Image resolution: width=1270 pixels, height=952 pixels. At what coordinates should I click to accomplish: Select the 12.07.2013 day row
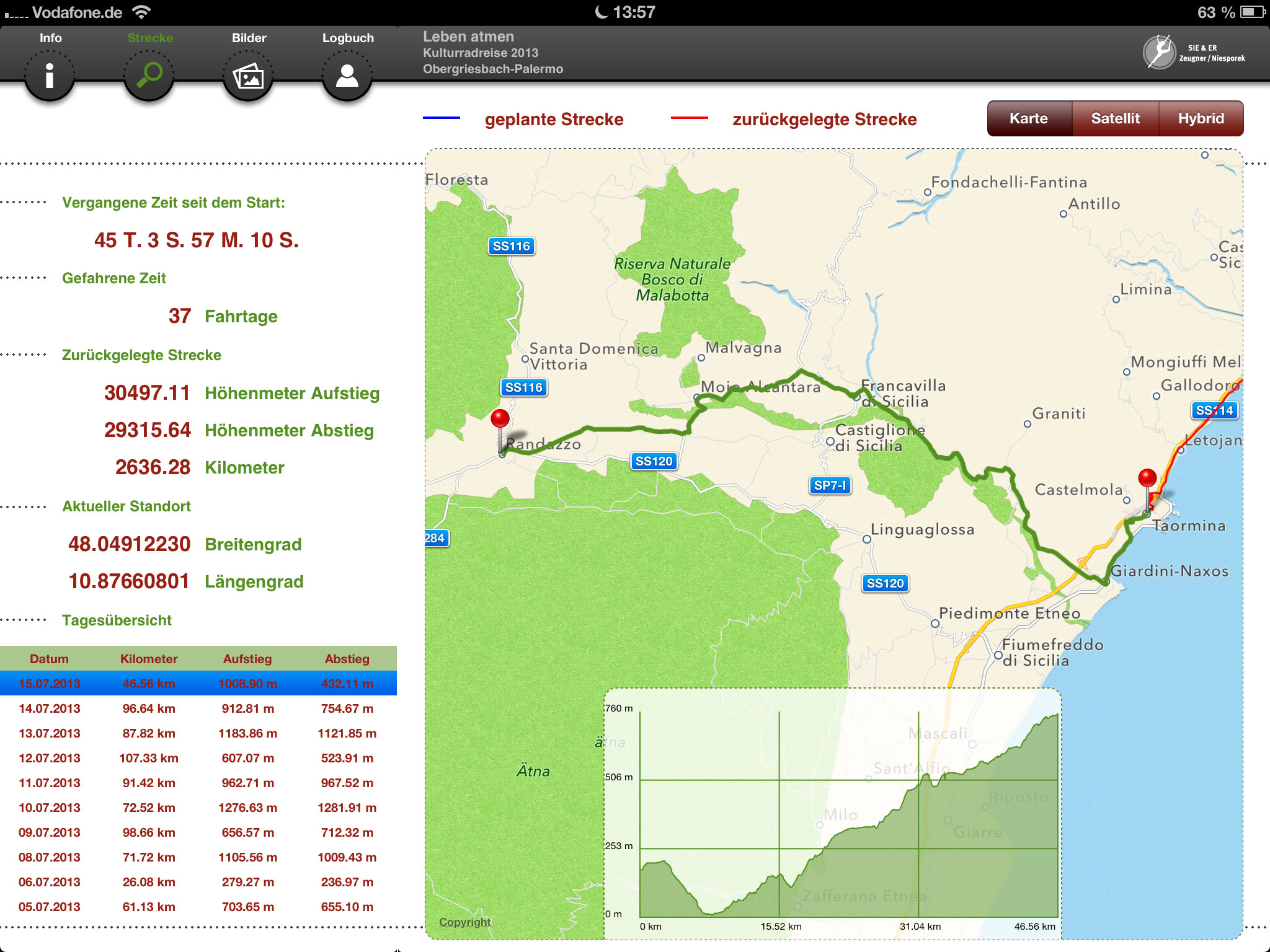click(198, 758)
